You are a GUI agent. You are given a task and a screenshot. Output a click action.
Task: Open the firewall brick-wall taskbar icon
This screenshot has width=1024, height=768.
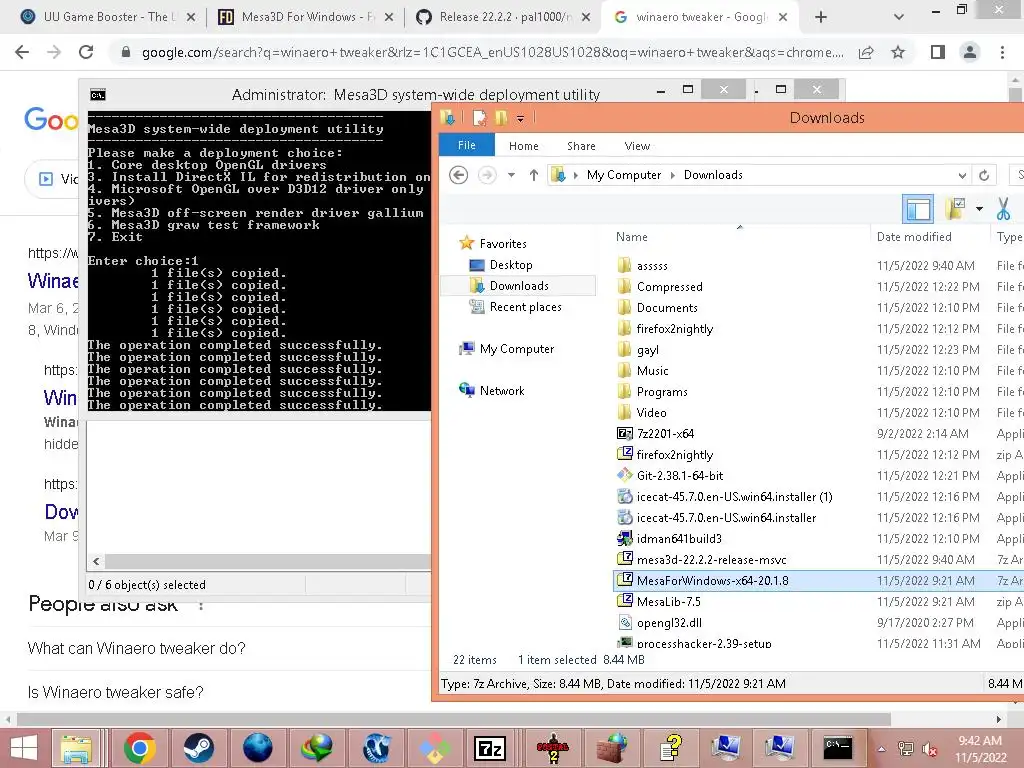coord(612,748)
